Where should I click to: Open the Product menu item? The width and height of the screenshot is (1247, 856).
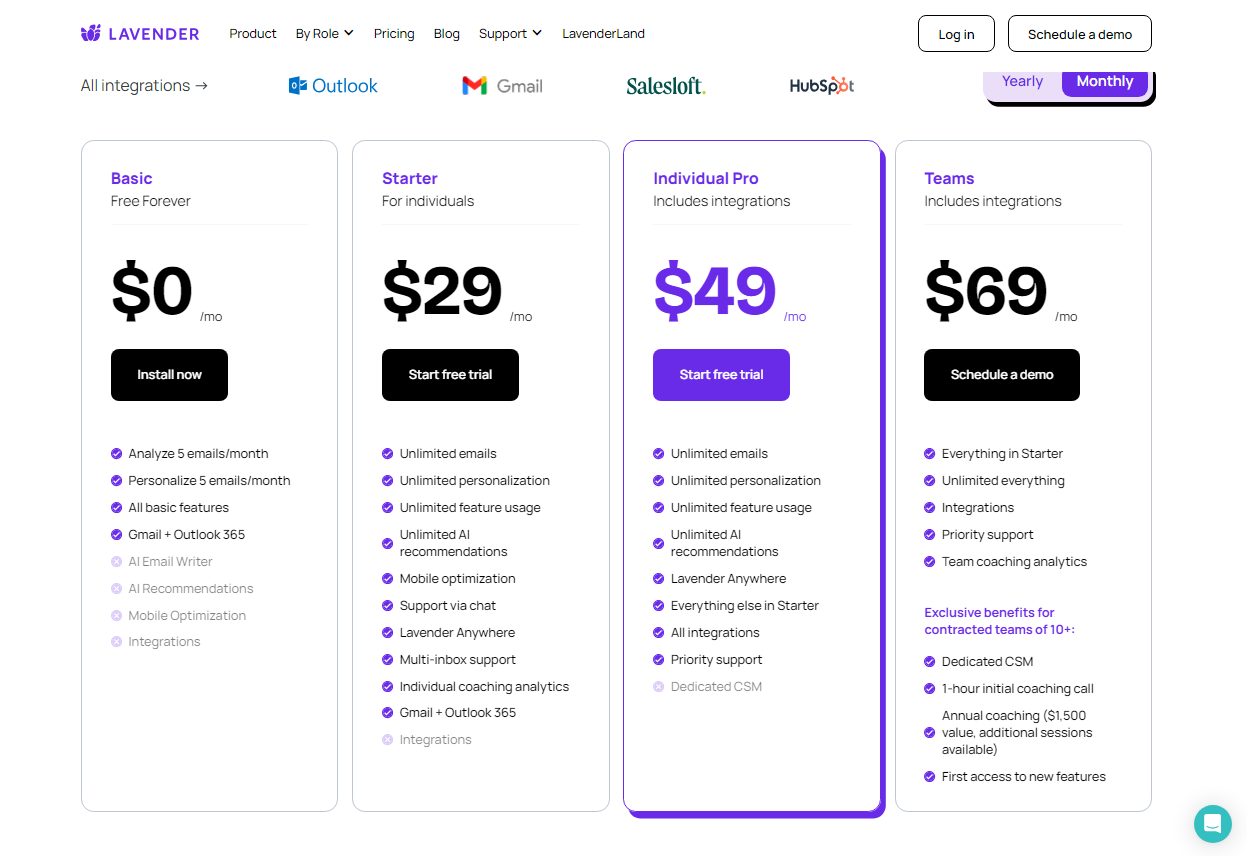click(x=253, y=33)
